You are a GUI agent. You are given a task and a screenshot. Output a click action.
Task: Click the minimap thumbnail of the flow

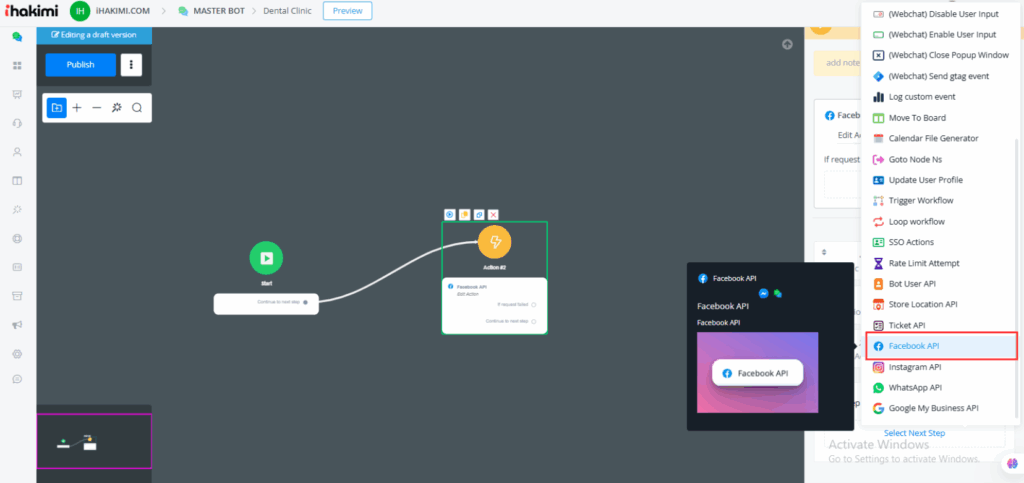click(x=94, y=441)
